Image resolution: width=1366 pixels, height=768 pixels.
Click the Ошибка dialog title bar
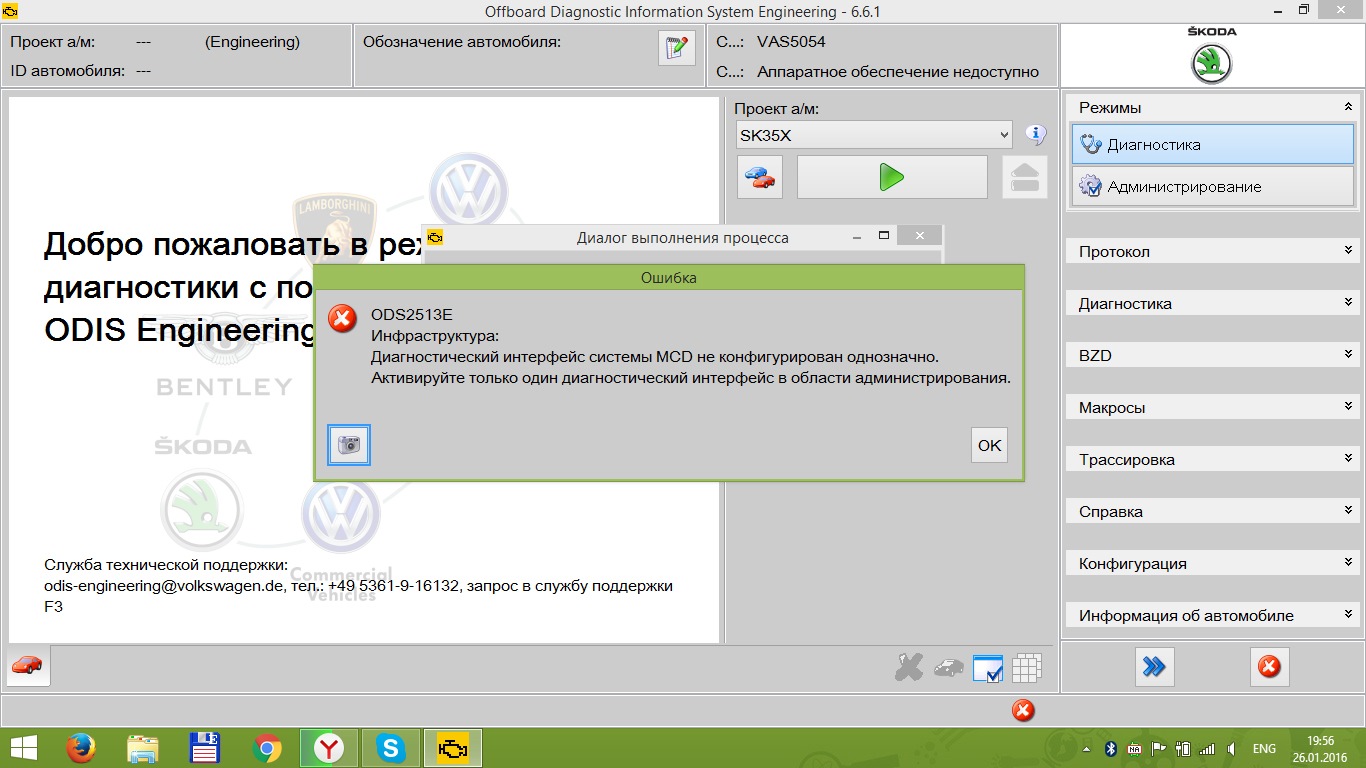pos(669,278)
